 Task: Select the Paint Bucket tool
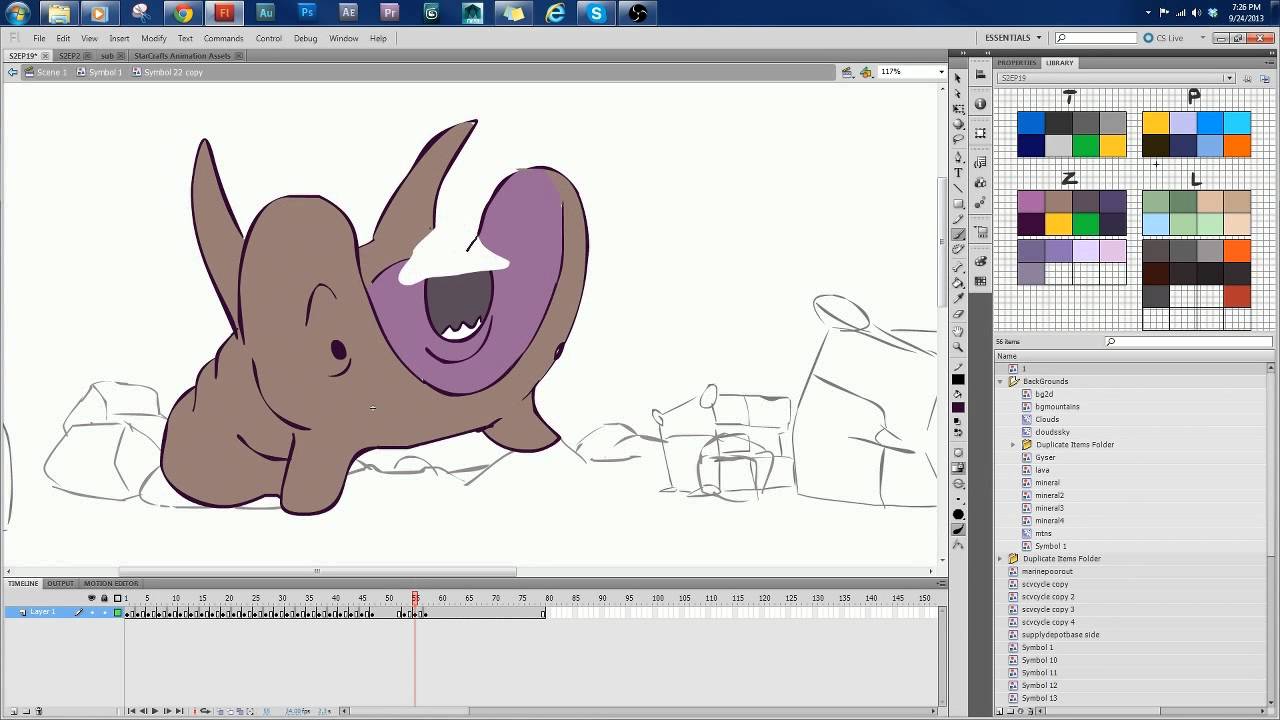point(958,283)
